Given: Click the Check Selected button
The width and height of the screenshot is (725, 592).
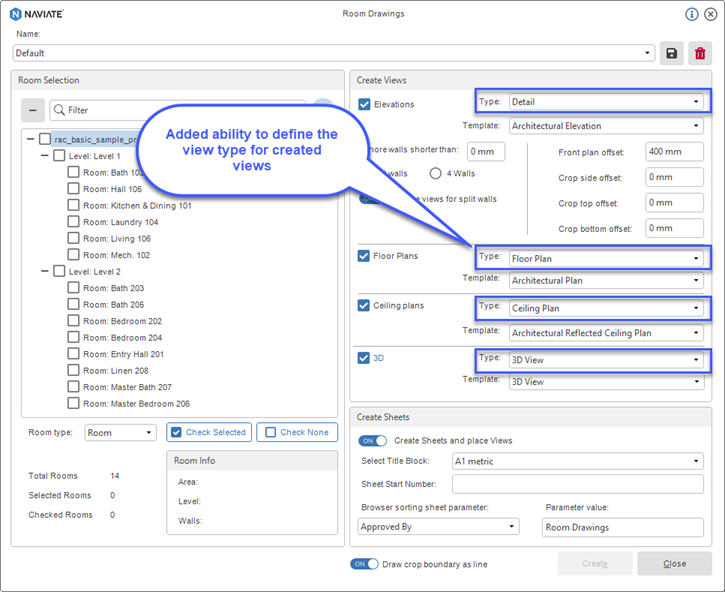Looking at the screenshot, I should (209, 432).
